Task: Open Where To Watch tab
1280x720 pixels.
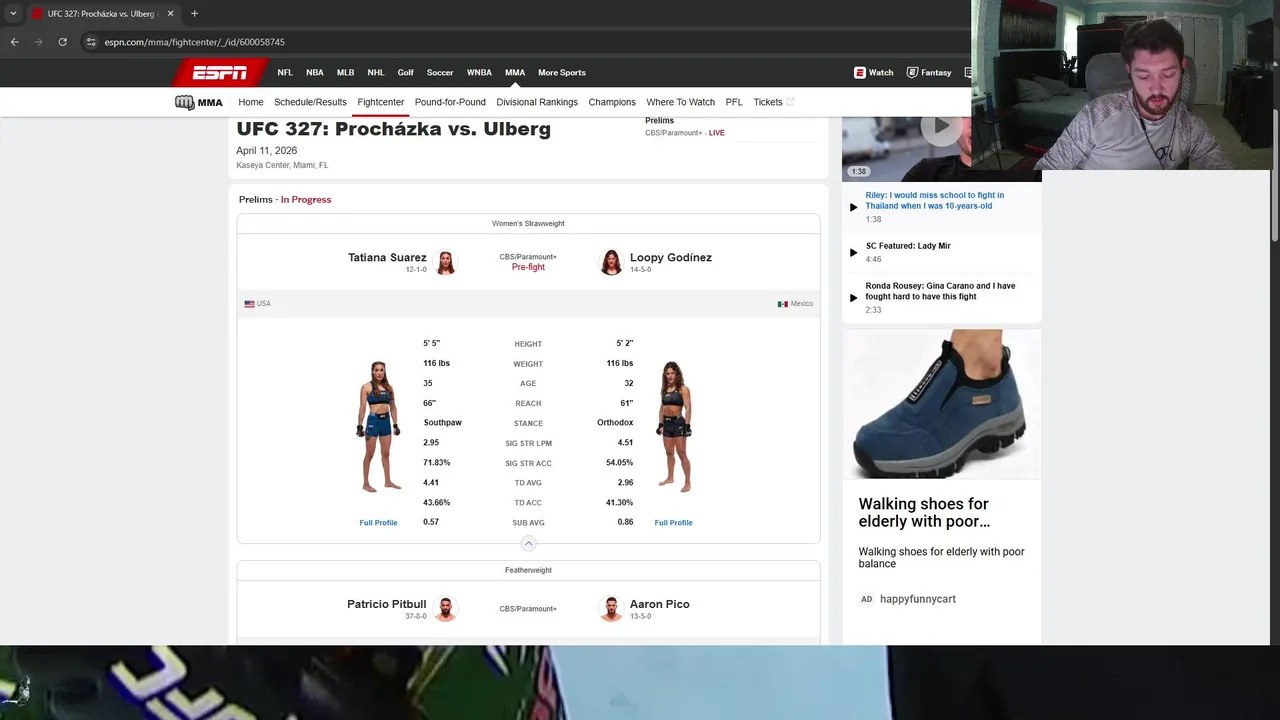Action: tap(680, 102)
